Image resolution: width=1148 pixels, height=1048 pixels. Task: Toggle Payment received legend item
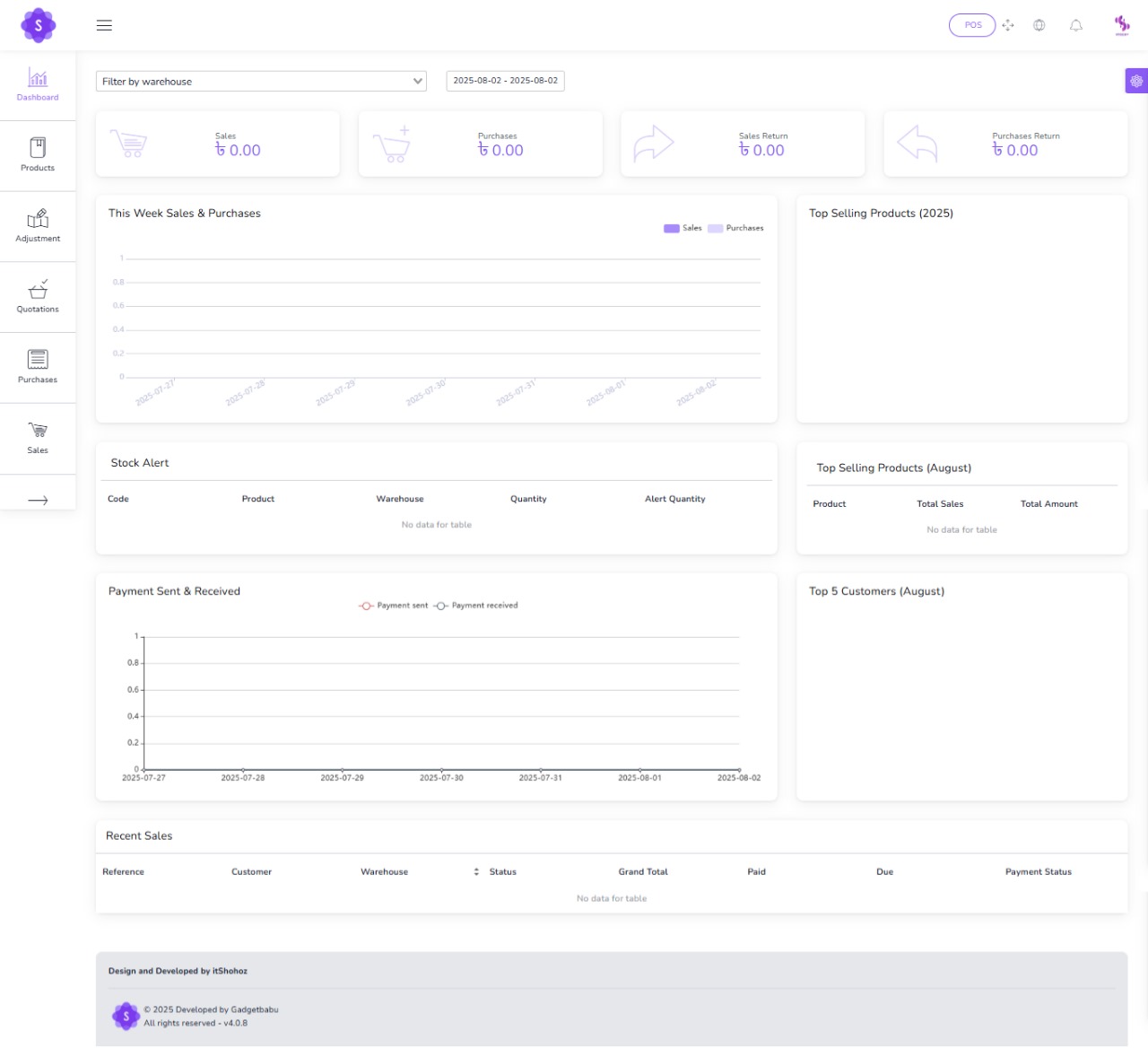476,606
